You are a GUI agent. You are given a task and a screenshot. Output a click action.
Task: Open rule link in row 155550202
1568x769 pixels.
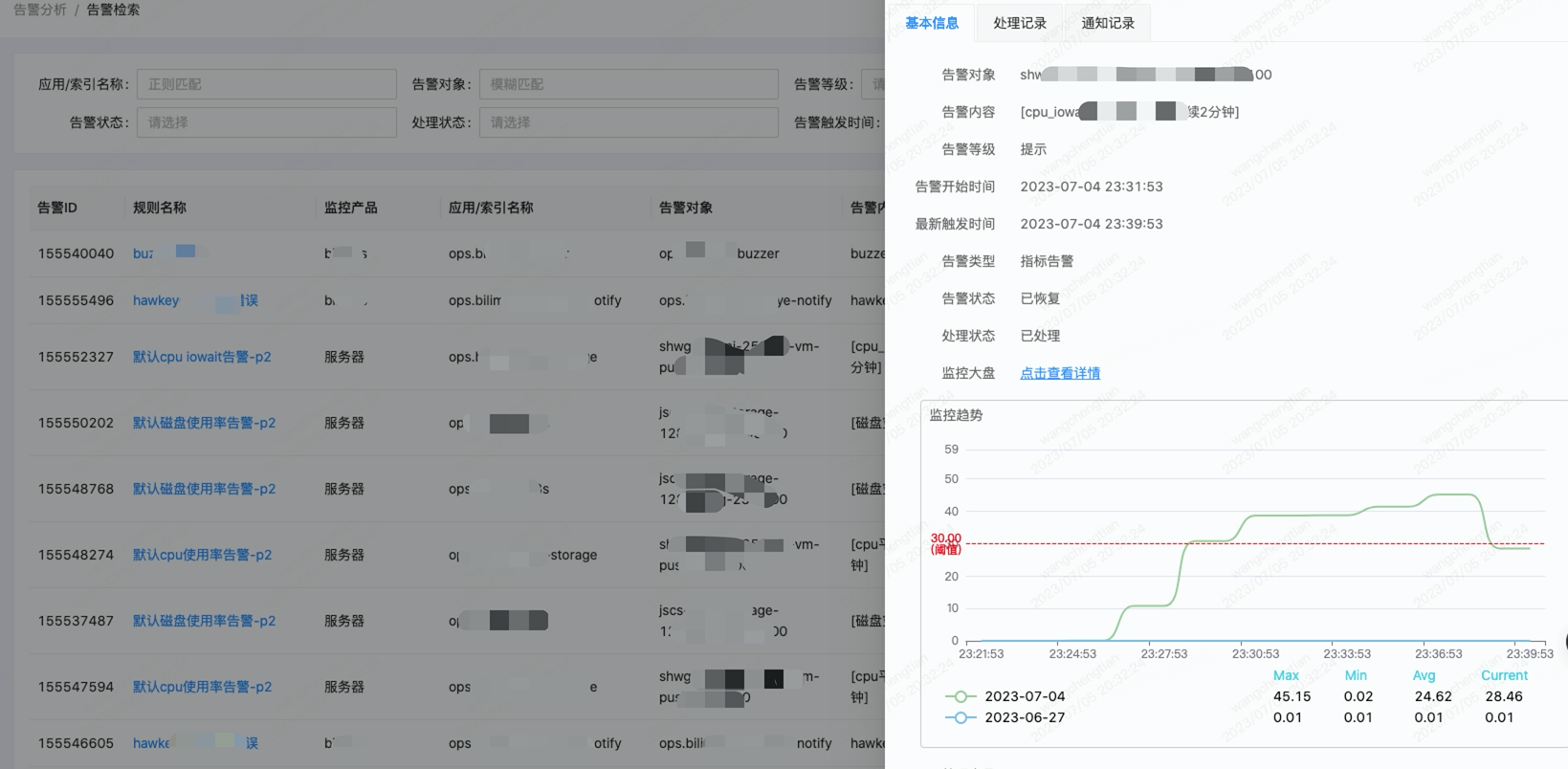204,423
